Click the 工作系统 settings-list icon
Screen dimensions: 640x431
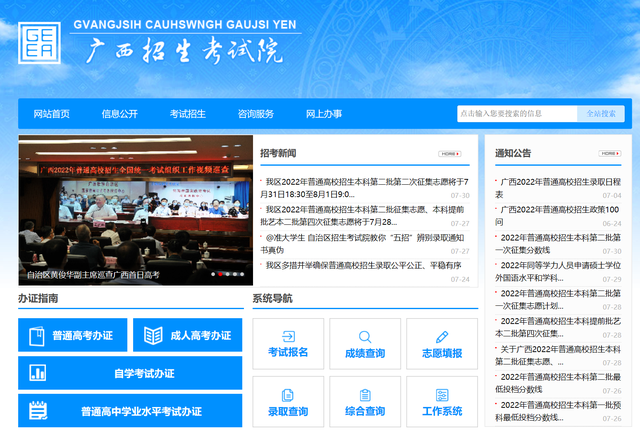pos(442,395)
